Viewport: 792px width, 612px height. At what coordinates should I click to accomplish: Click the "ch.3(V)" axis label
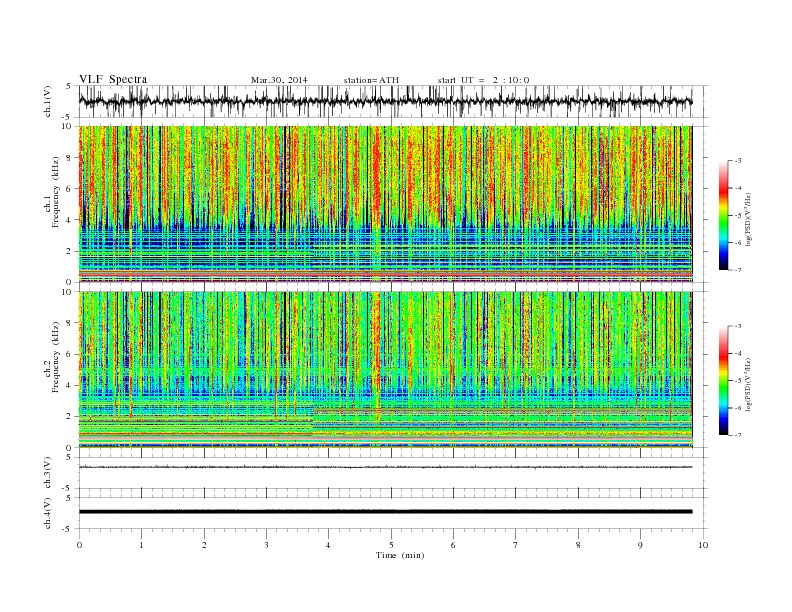click(48, 473)
